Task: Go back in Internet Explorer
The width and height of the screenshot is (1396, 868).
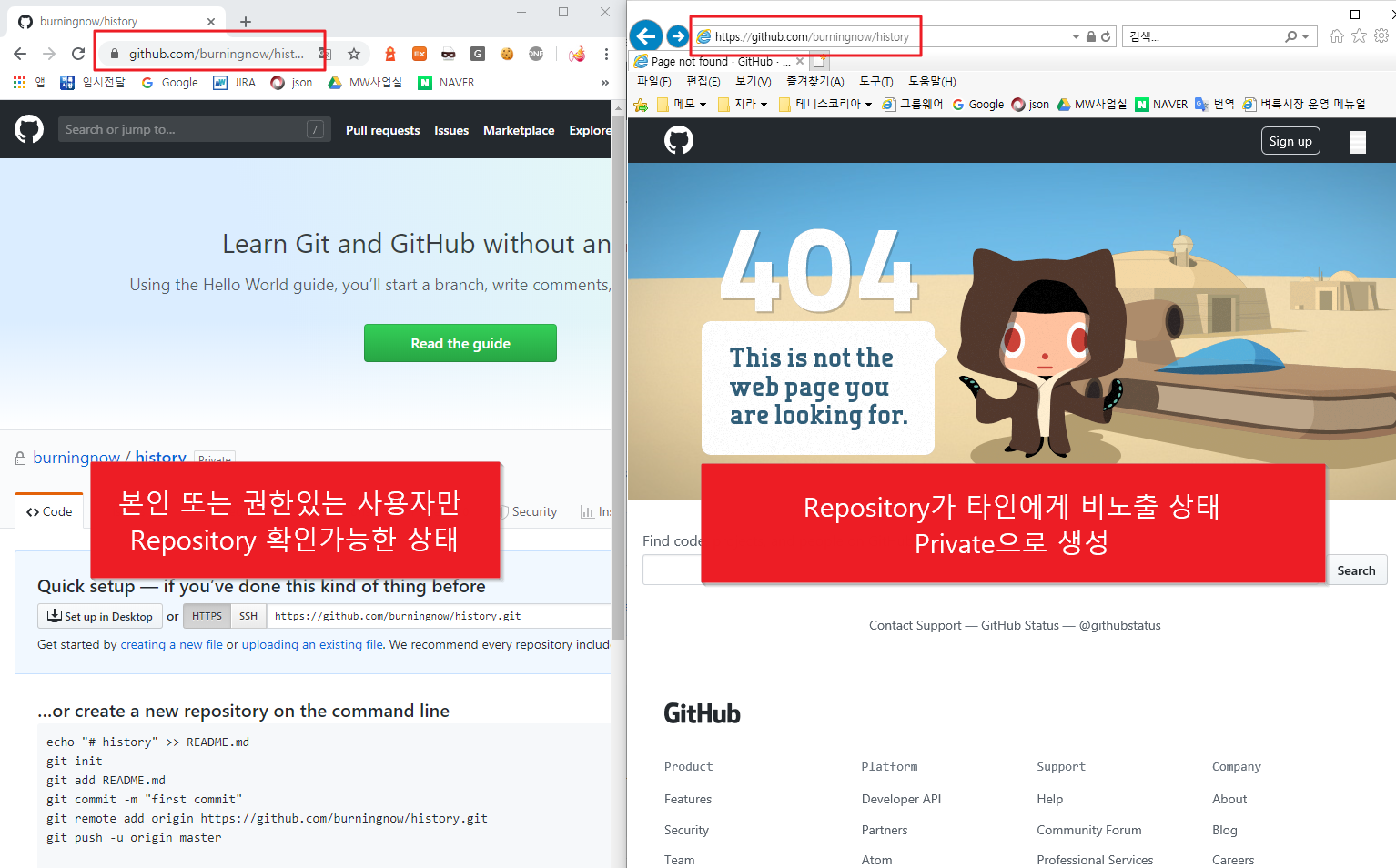Action: [646, 35]
